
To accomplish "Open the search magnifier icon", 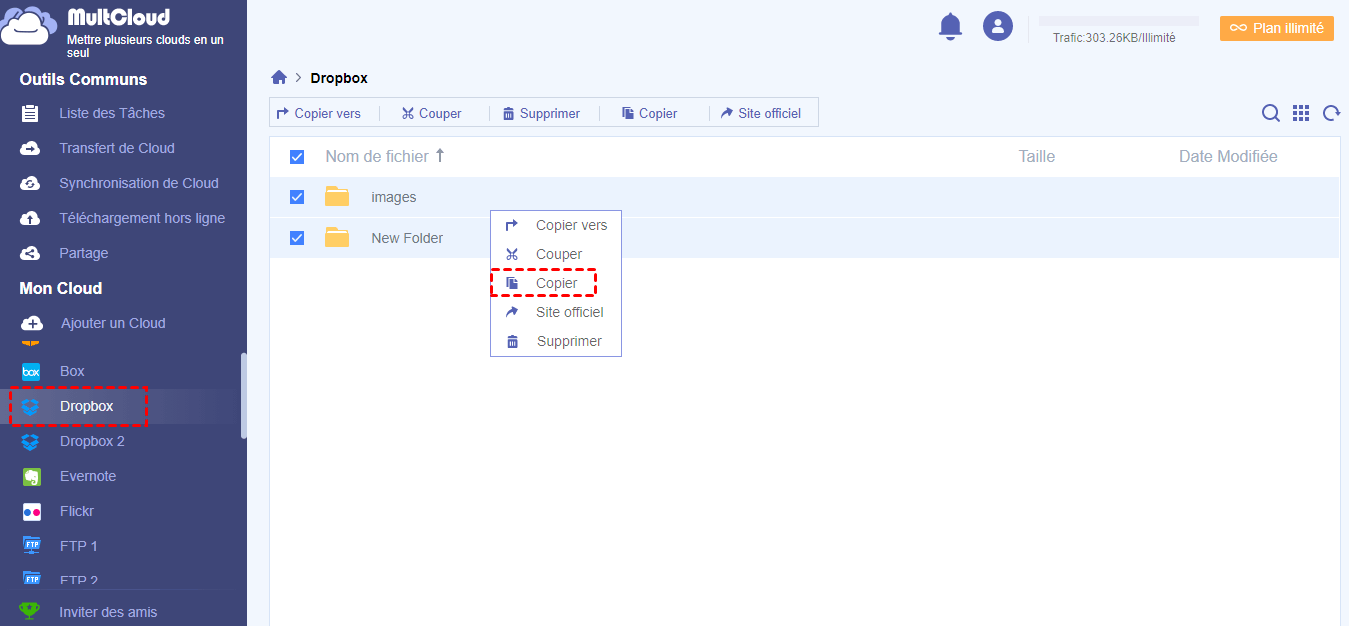I will [x=1270, y=113].
